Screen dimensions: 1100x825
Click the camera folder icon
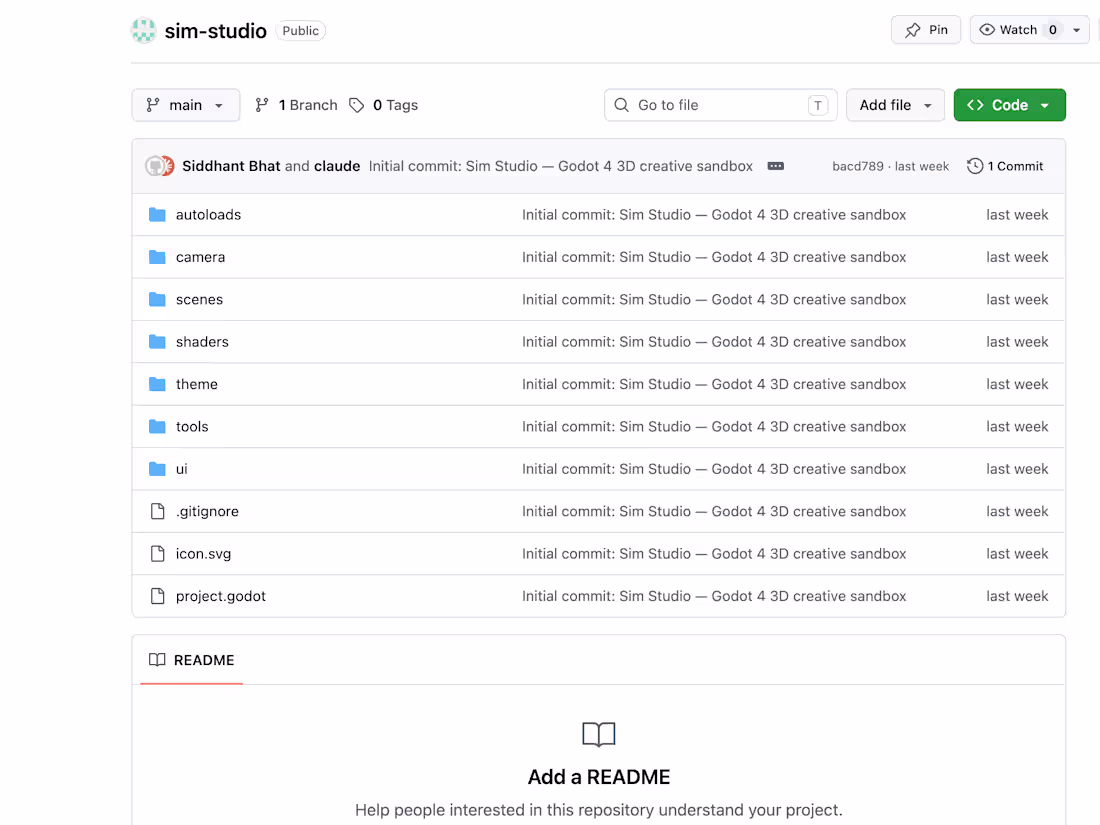(x=157, y=257)
